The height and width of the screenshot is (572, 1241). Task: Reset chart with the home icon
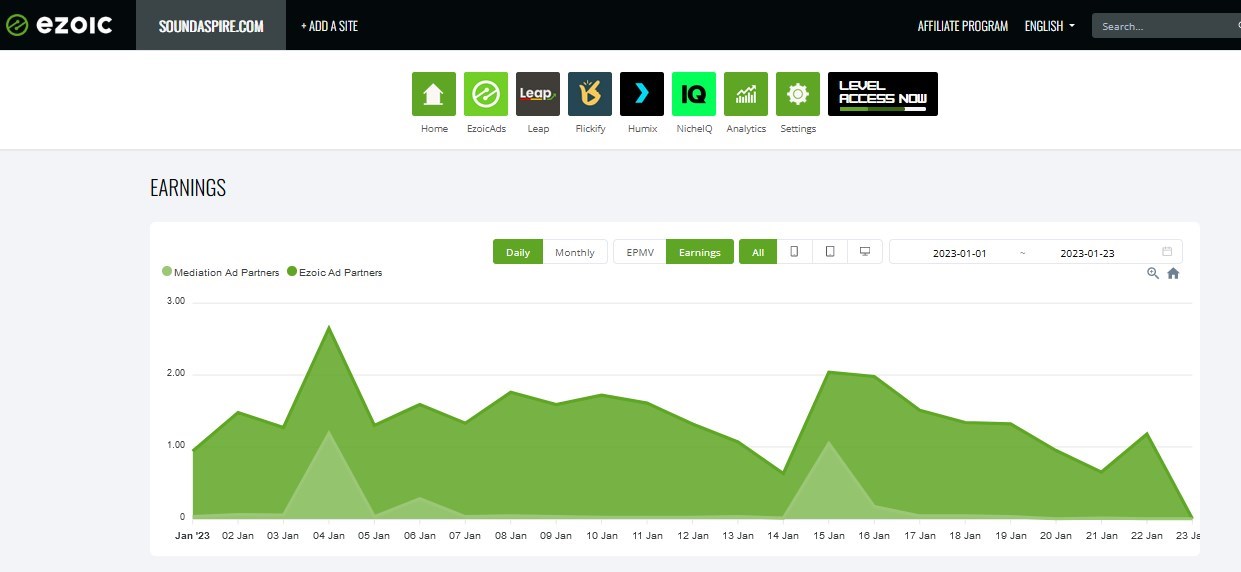click(x=1174, y=273)
